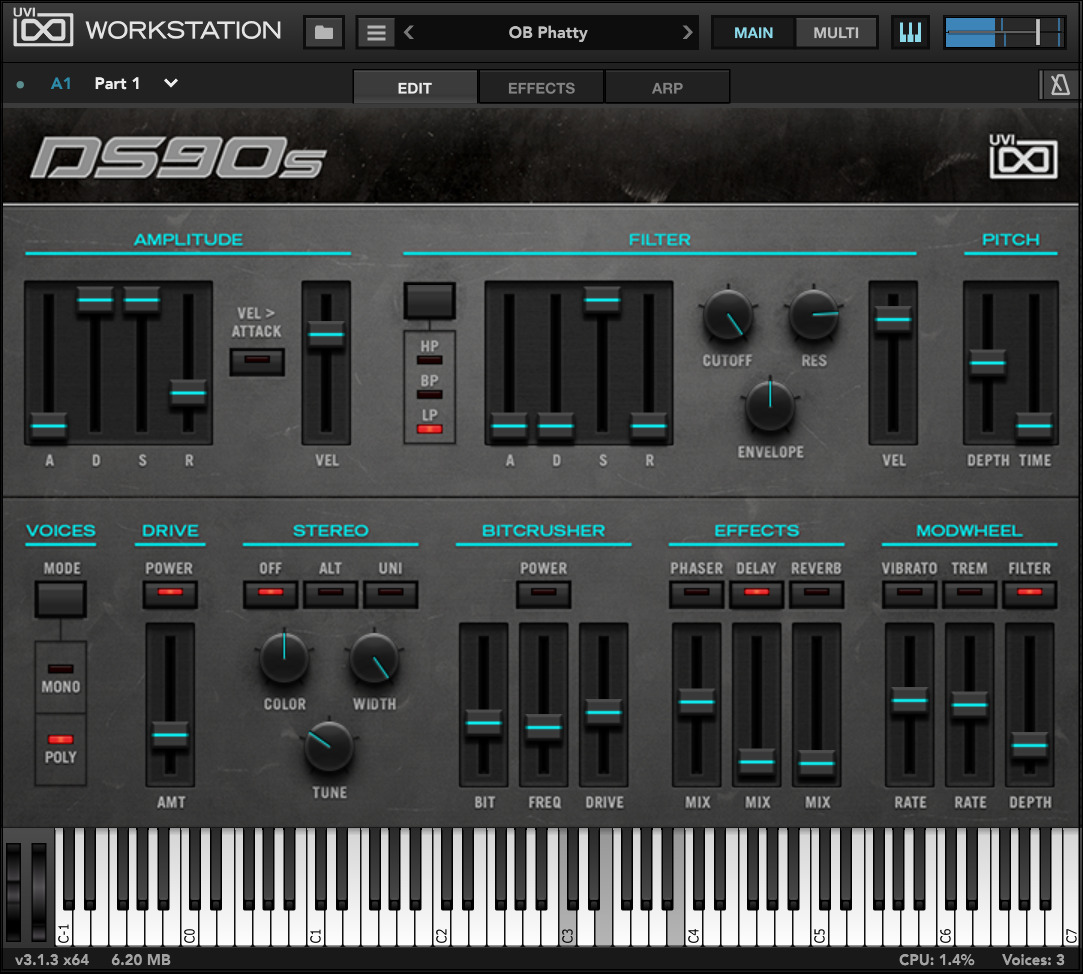Viewport: 1083px width, 974px height.
Task: Go to previous preset with left arrow
Action: pos(409,32)
